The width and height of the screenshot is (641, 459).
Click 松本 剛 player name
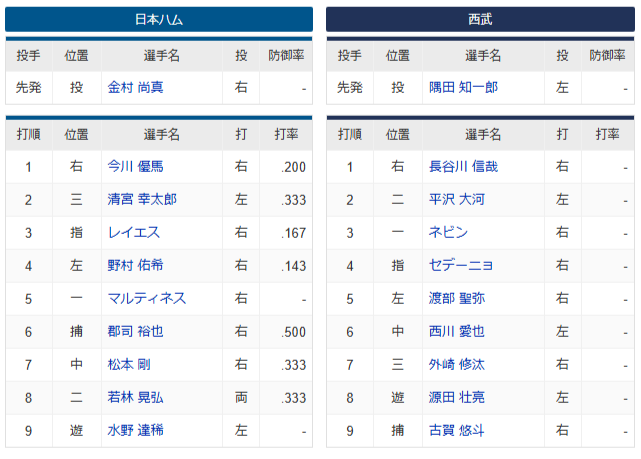(x=129, y=365)
